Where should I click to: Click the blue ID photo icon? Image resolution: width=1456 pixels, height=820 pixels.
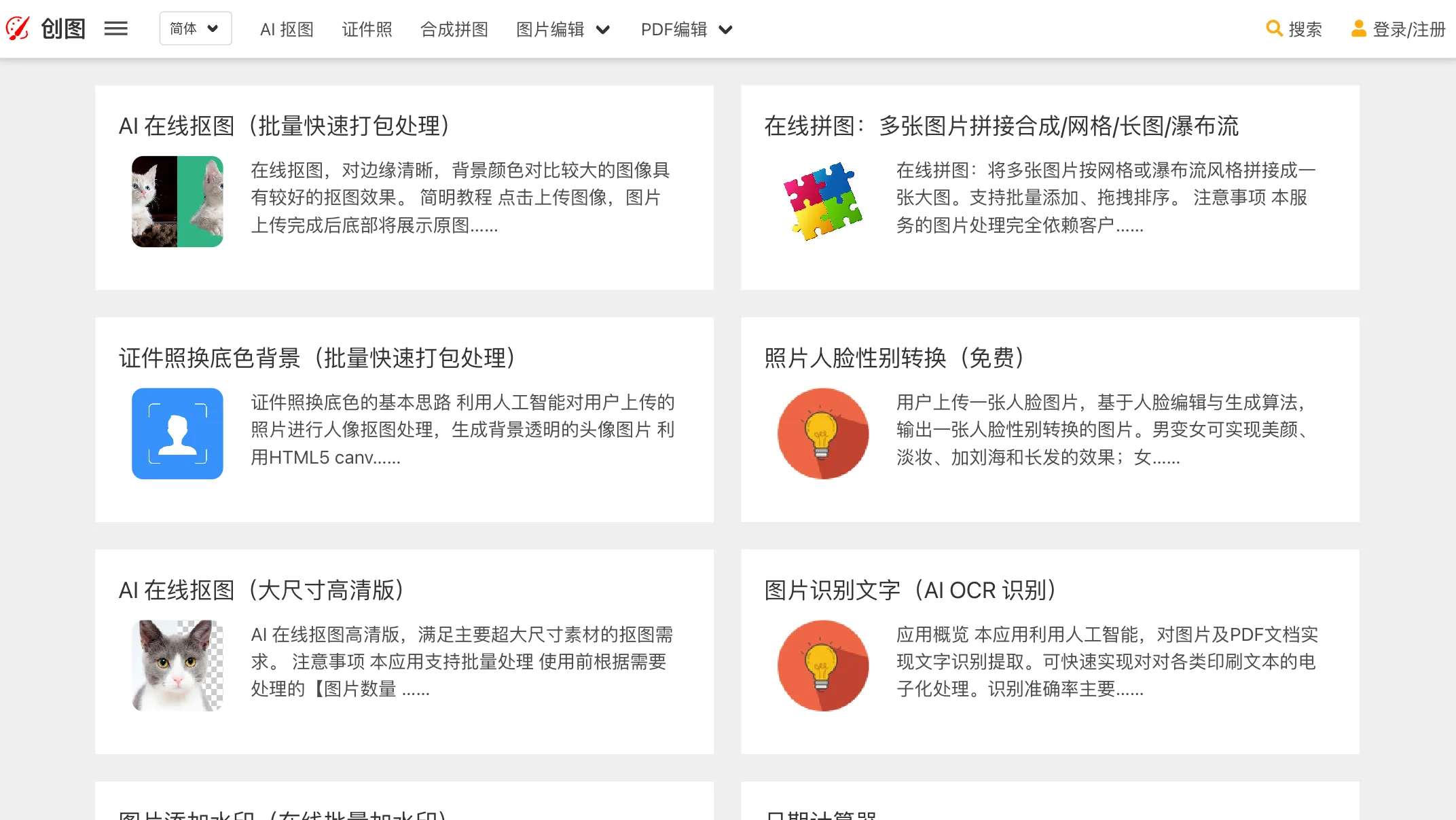(177, 433)
